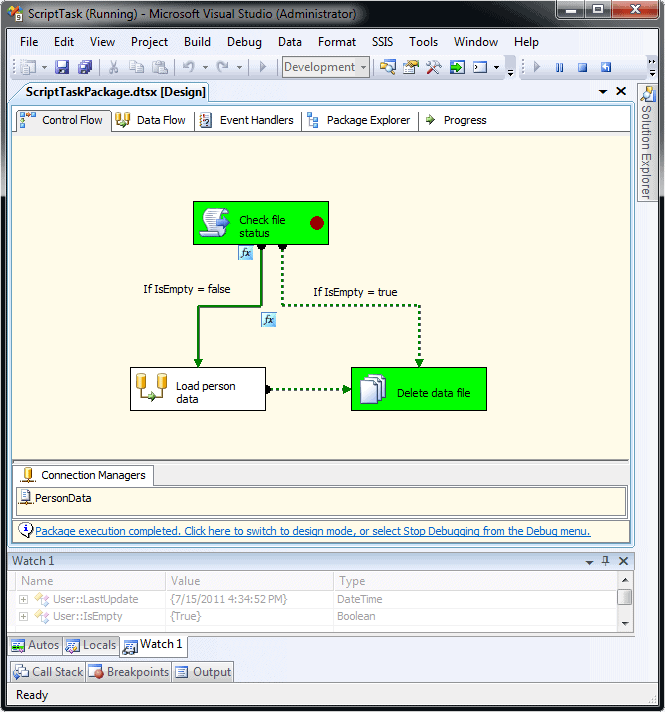The width and height of the screenshot is (665, 712).
Task: Click the Continue debug play icon
Action: pos(537,67)
